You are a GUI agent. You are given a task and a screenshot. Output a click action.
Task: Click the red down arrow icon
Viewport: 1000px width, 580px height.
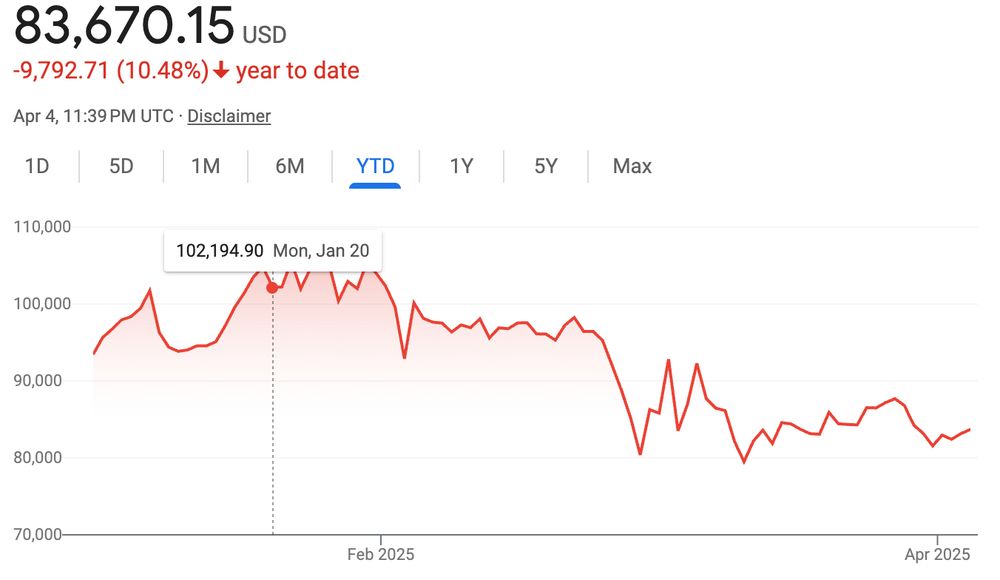(221, 70)
